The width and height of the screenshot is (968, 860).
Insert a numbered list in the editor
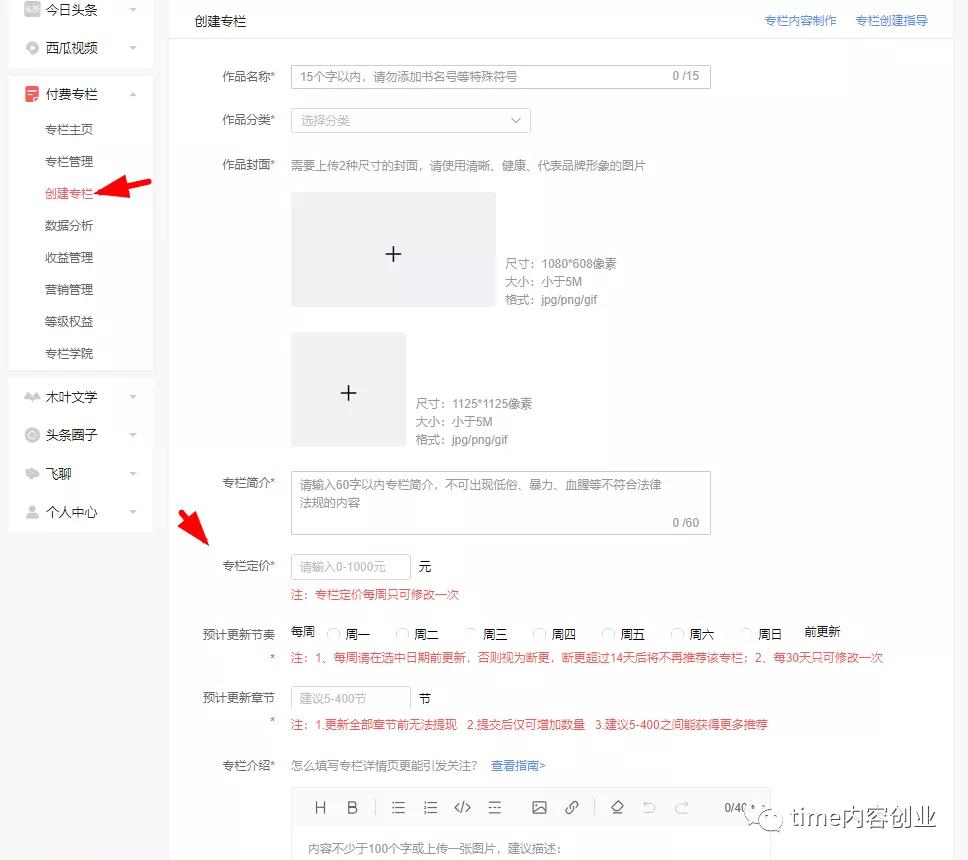click(430, 807)
